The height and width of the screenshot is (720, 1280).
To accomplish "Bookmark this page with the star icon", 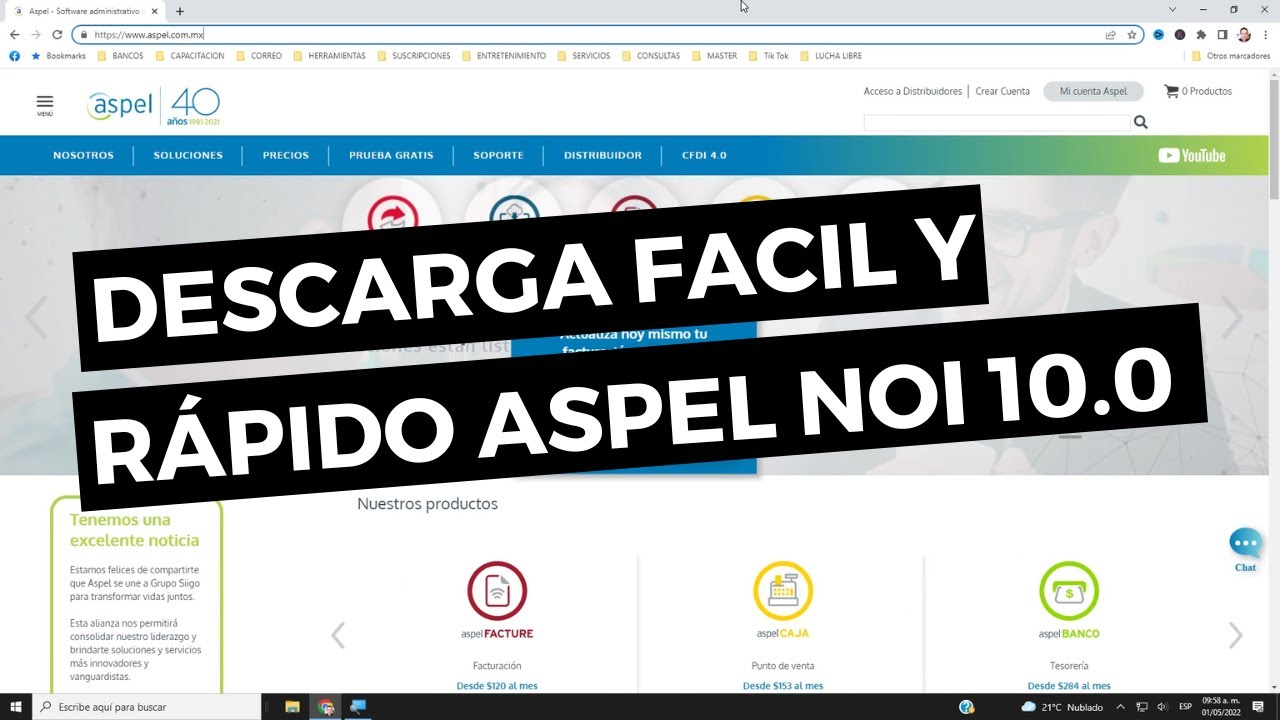I will coord(1132,34).
